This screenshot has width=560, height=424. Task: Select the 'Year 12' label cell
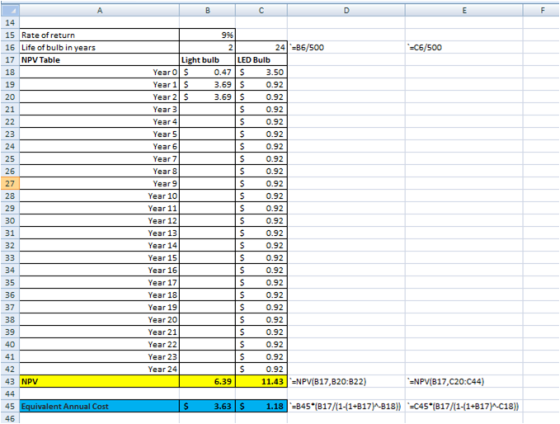pyautogui.click(x=100, y=221)
